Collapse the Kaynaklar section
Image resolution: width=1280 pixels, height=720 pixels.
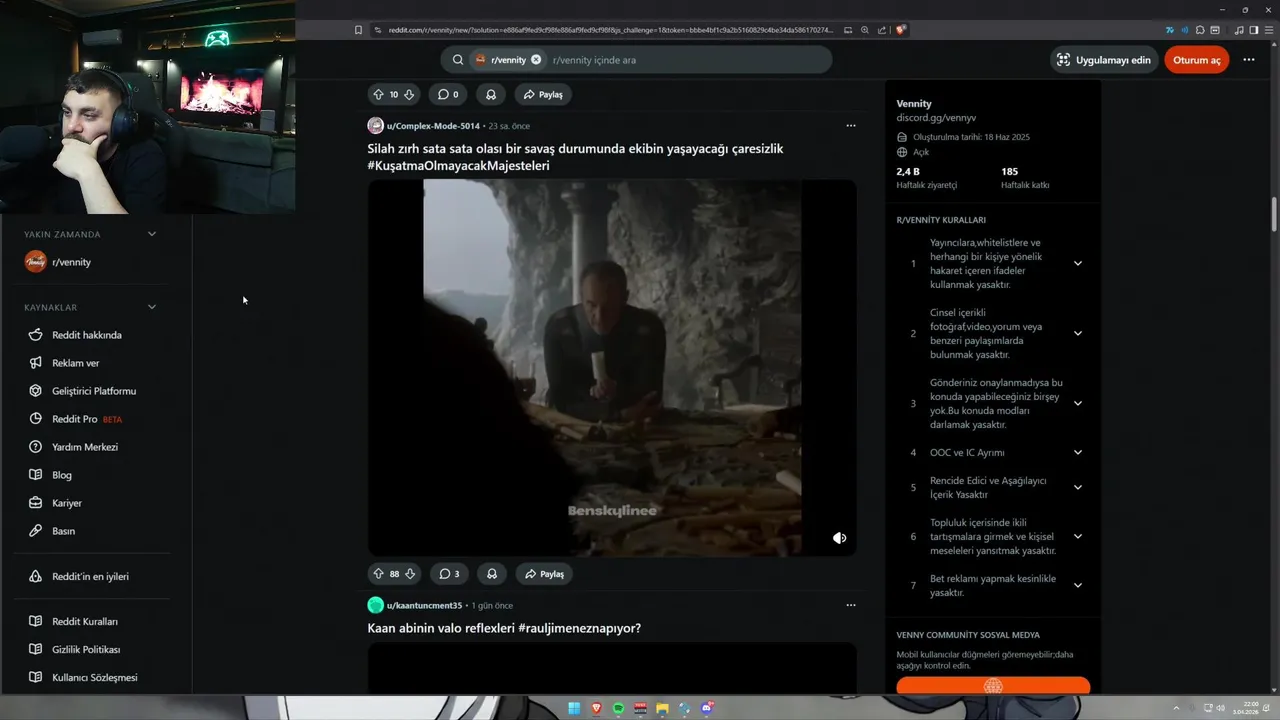click(152, 307)
